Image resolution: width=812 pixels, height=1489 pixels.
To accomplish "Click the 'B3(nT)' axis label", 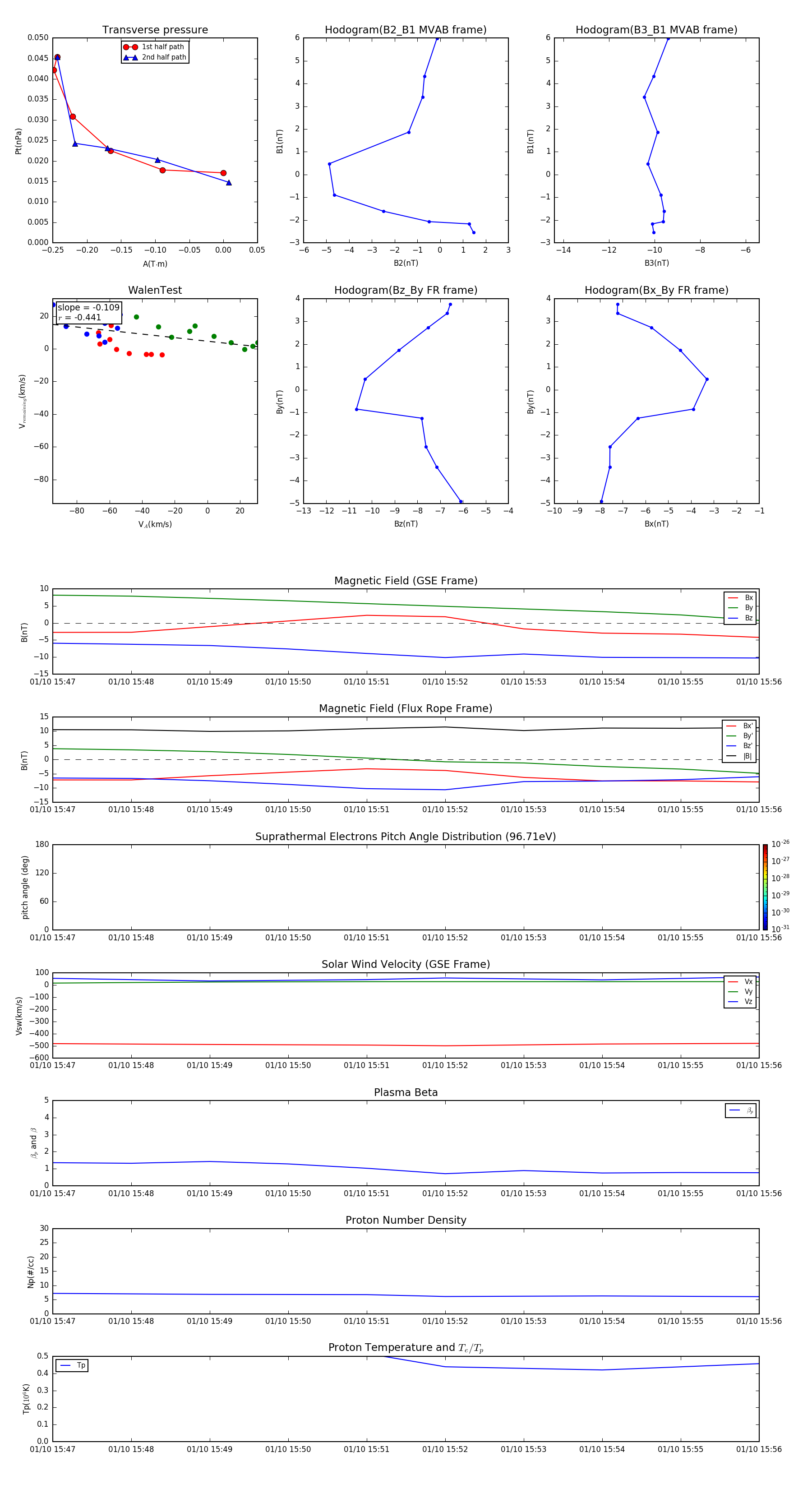I will coord(656,263).
